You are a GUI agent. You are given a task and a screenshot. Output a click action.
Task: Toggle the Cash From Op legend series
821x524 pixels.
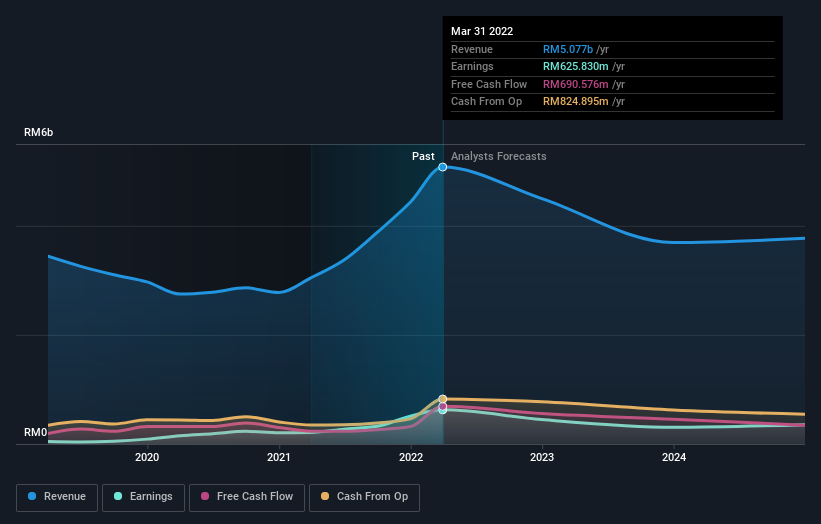(364, 497)
